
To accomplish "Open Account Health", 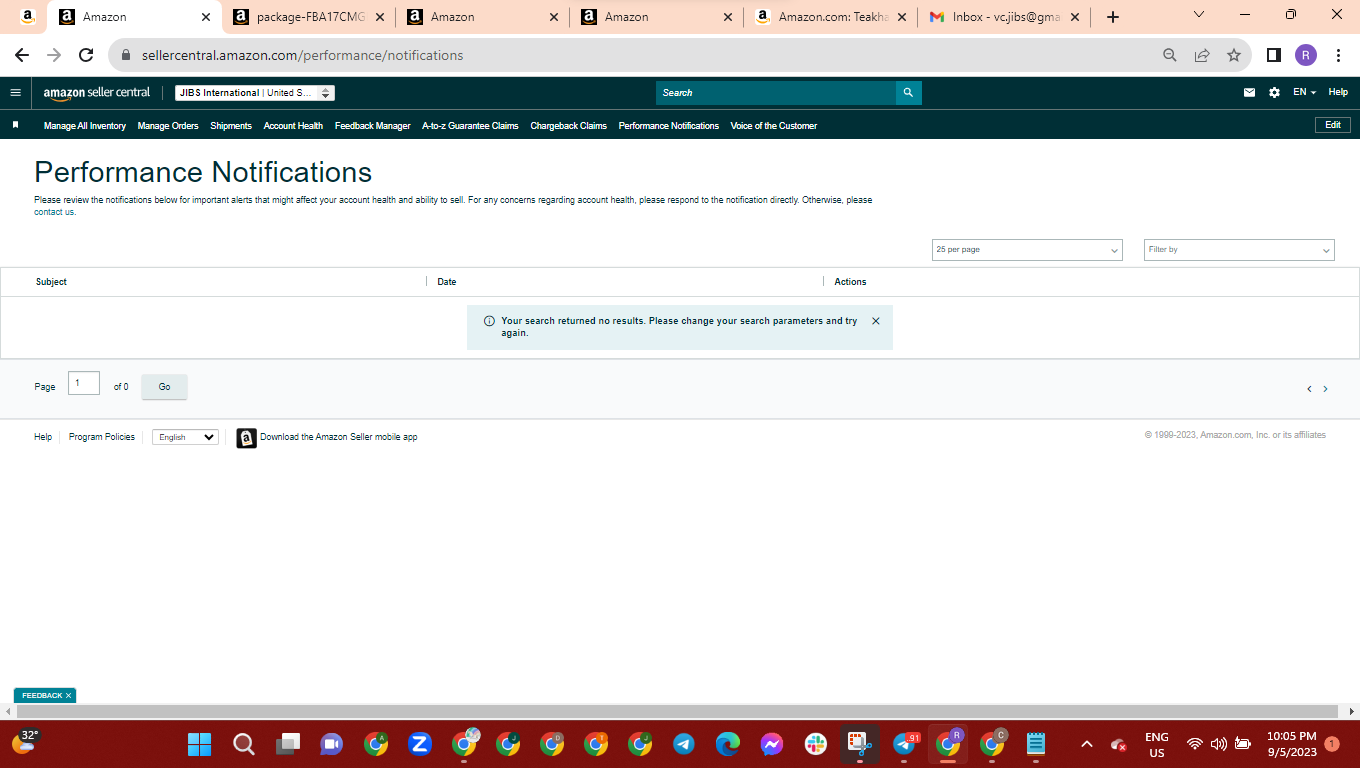I will point(293,126).
